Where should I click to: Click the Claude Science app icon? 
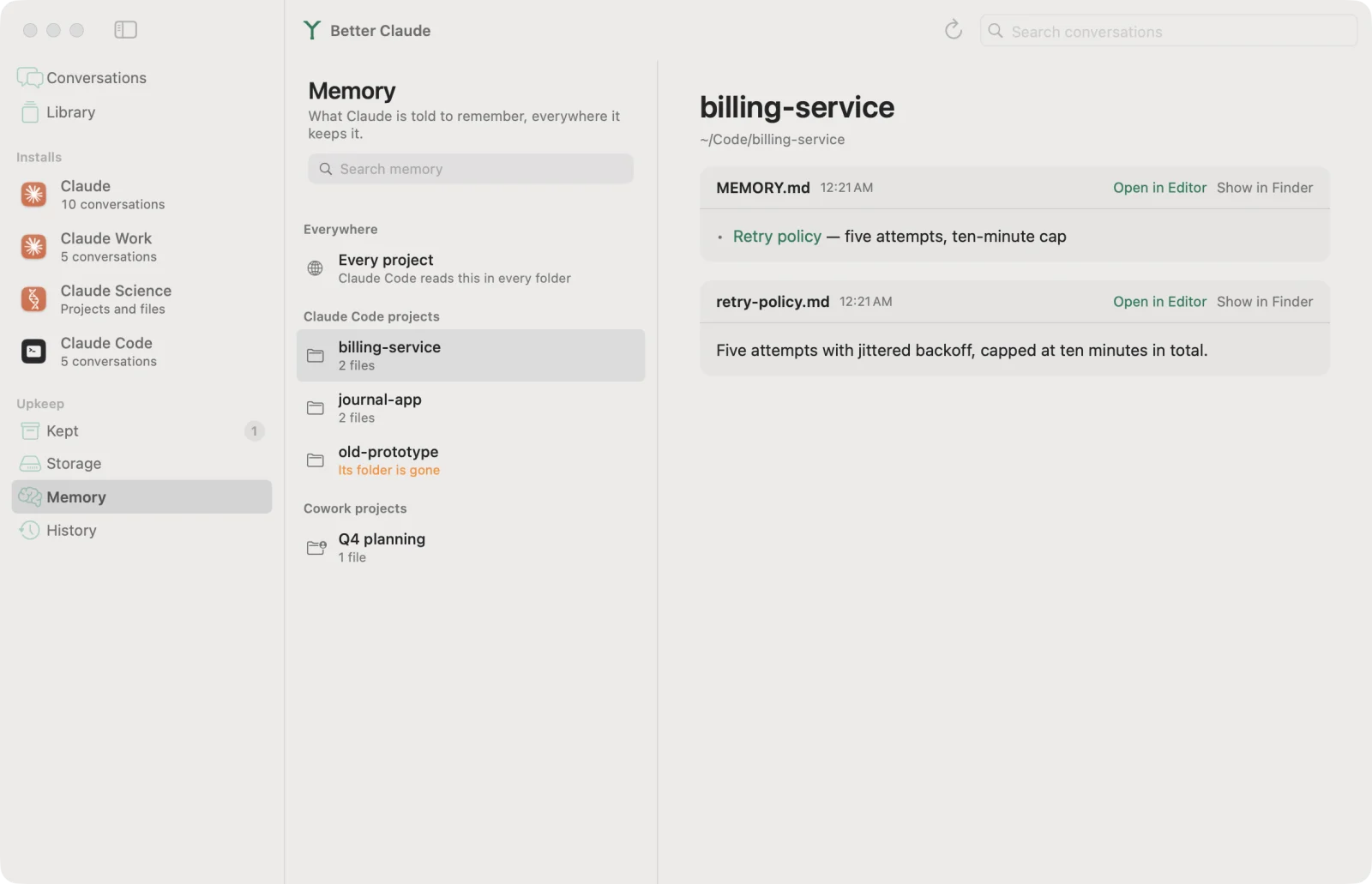(33, 299)
